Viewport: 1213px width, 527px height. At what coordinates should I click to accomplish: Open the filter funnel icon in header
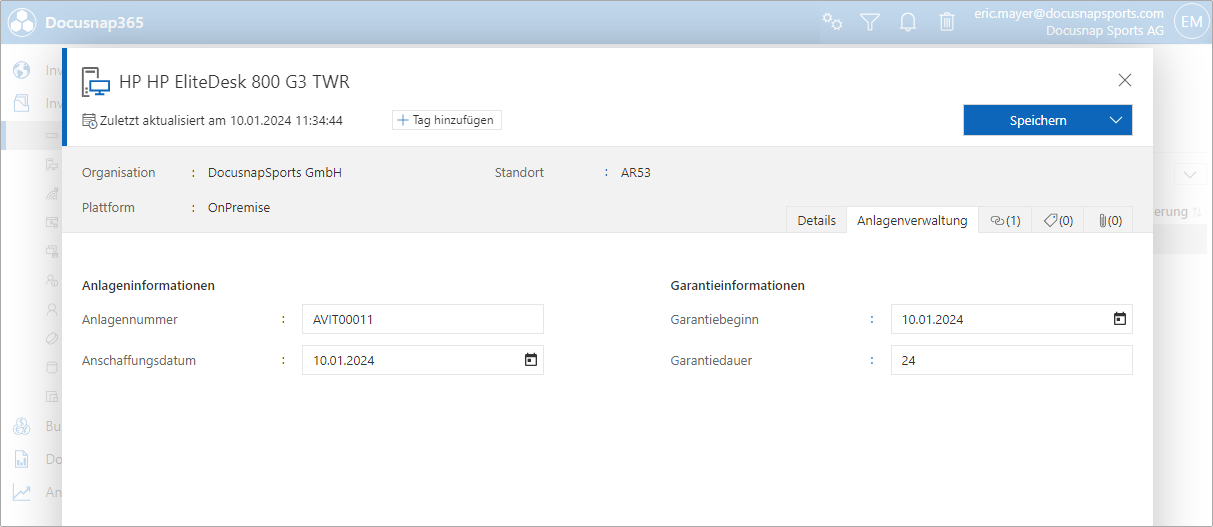(870, 21)
